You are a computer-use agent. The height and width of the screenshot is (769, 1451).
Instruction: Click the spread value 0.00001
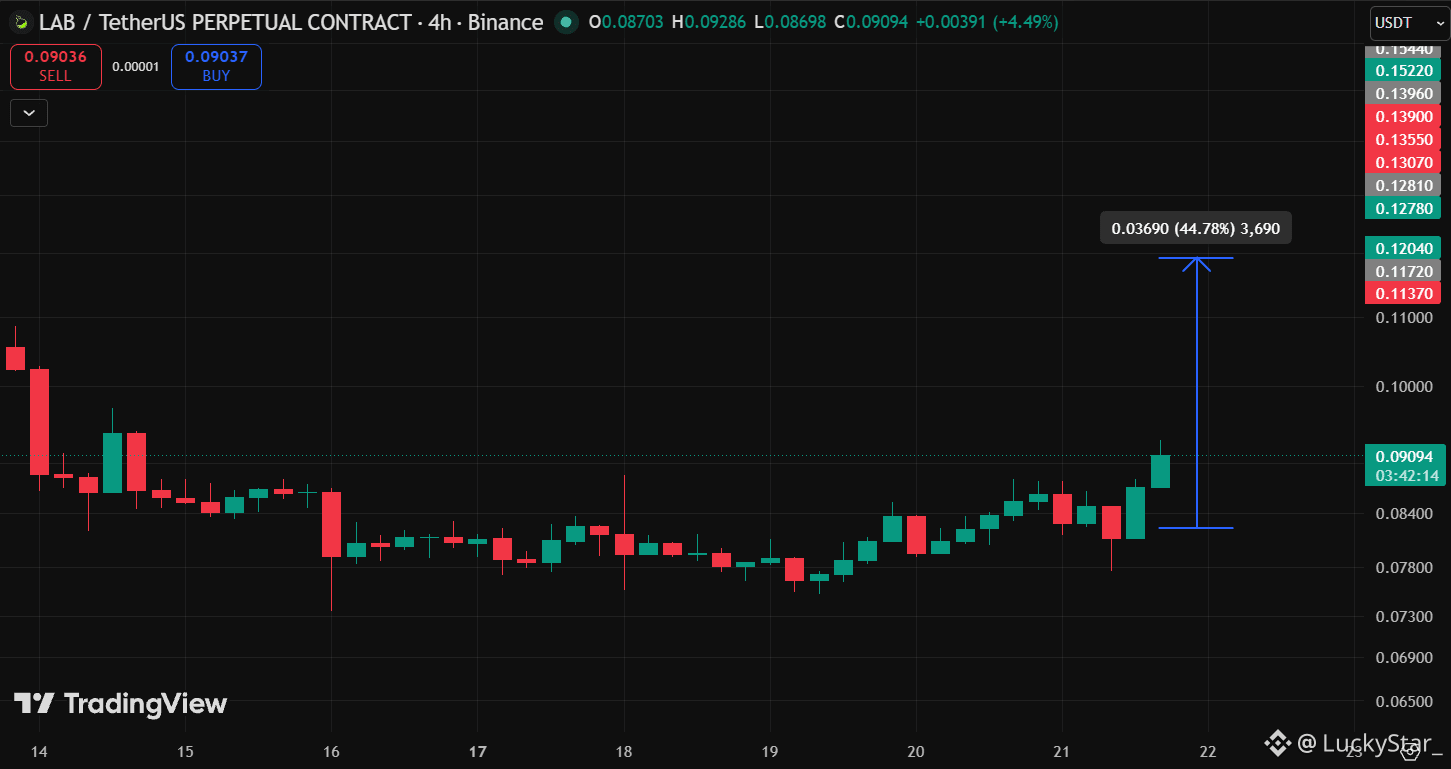pos(136,67)
